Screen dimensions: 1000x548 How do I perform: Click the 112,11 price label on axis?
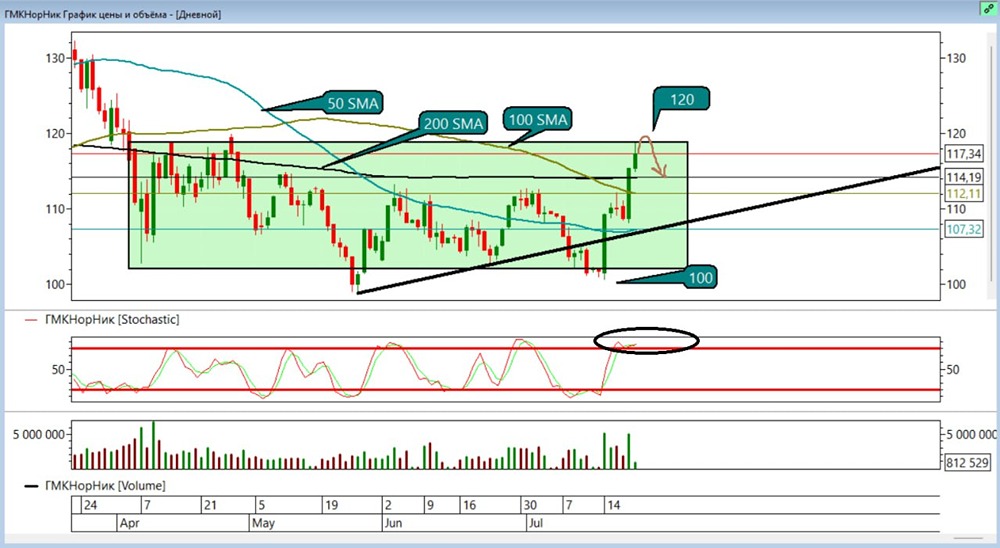[x=964, y=193]
